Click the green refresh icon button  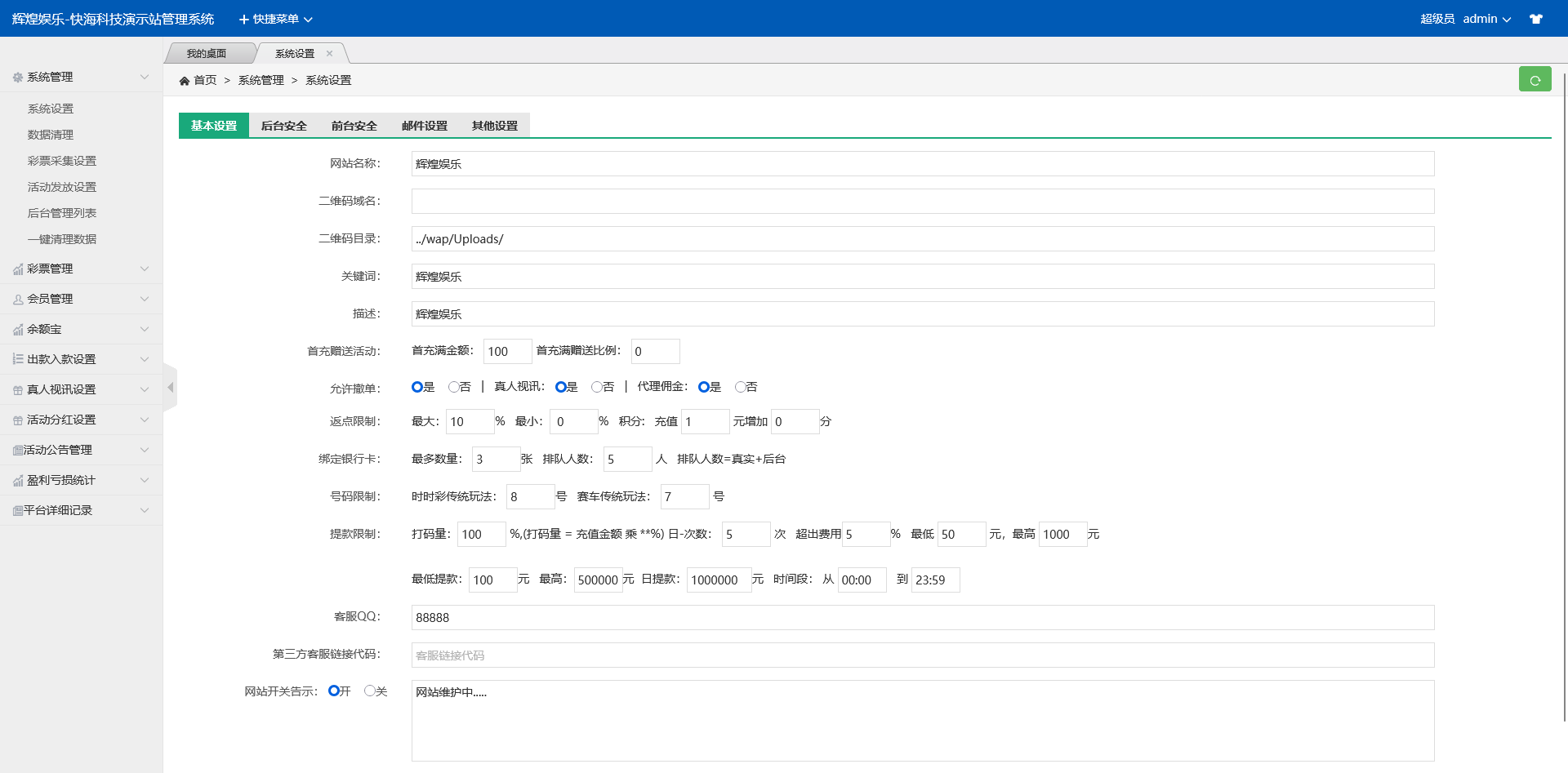(1535, 79)
